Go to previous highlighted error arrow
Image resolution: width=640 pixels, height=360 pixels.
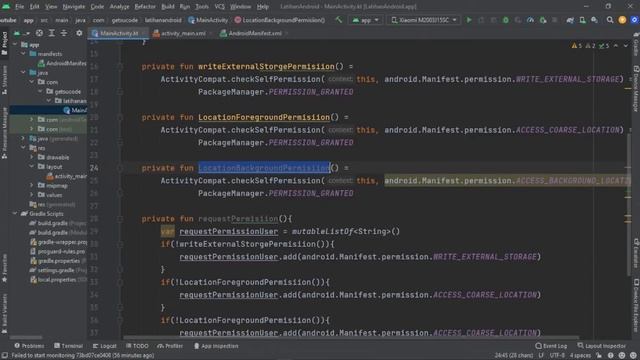tap(616, 46)
